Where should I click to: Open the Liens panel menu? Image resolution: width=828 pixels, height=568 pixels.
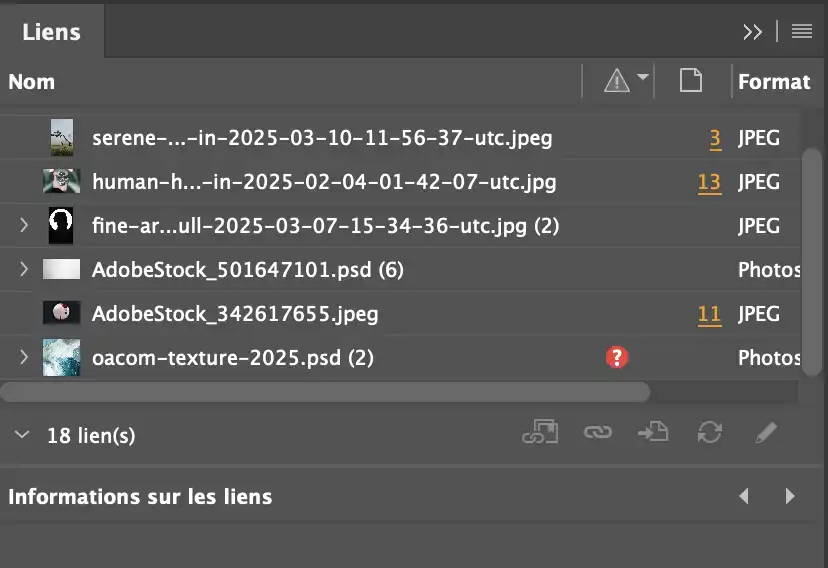(x=801, y=31)
